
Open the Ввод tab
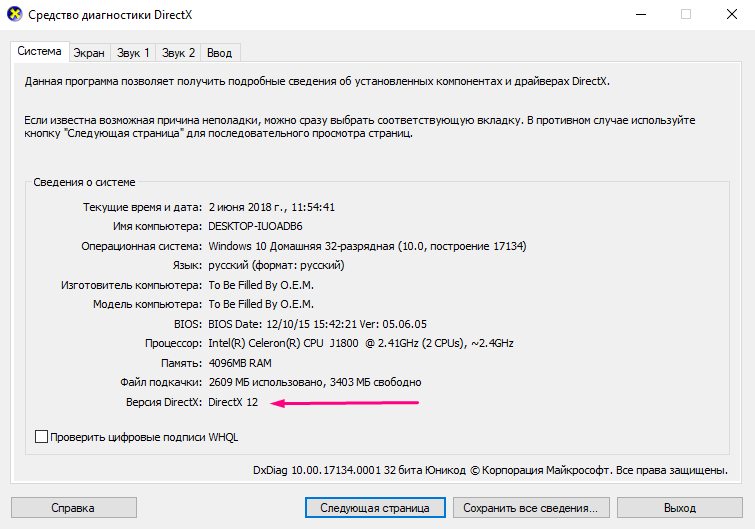pyautogui.click(x=220, y=53)
